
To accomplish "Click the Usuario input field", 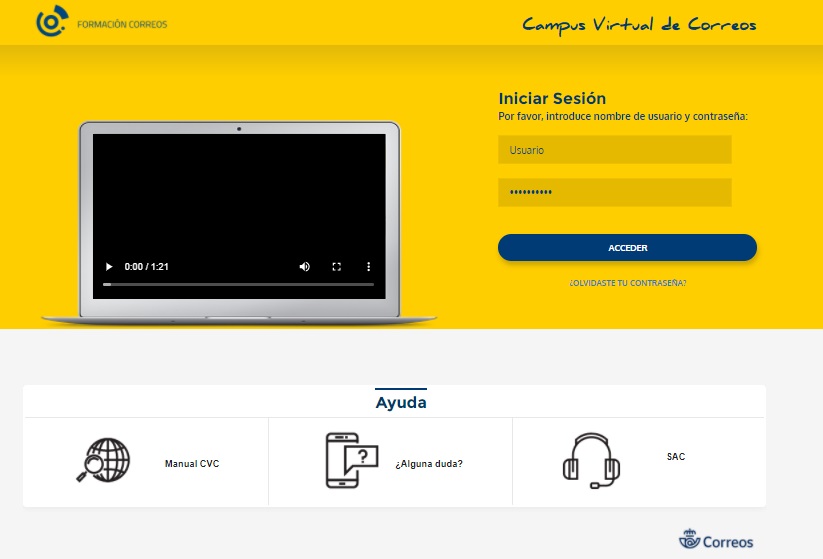I will tap(614, 150).
